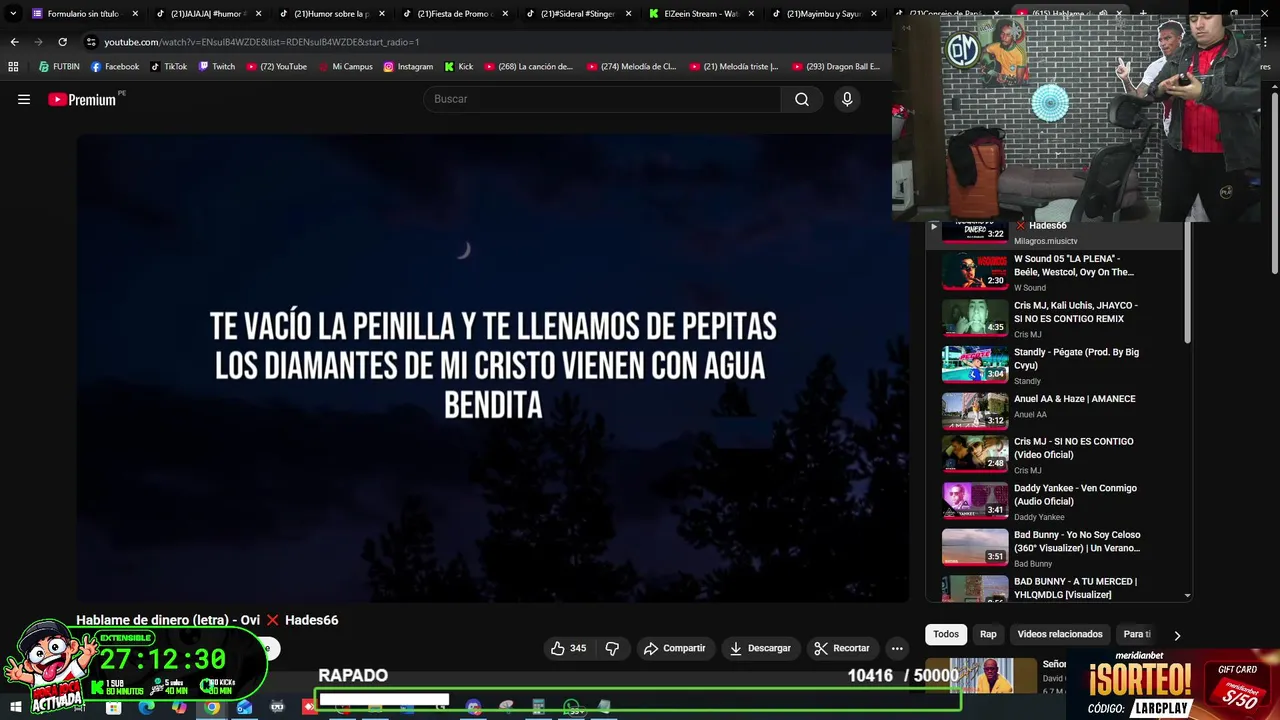Dislike the video with thumbs down

coord(612,648)
